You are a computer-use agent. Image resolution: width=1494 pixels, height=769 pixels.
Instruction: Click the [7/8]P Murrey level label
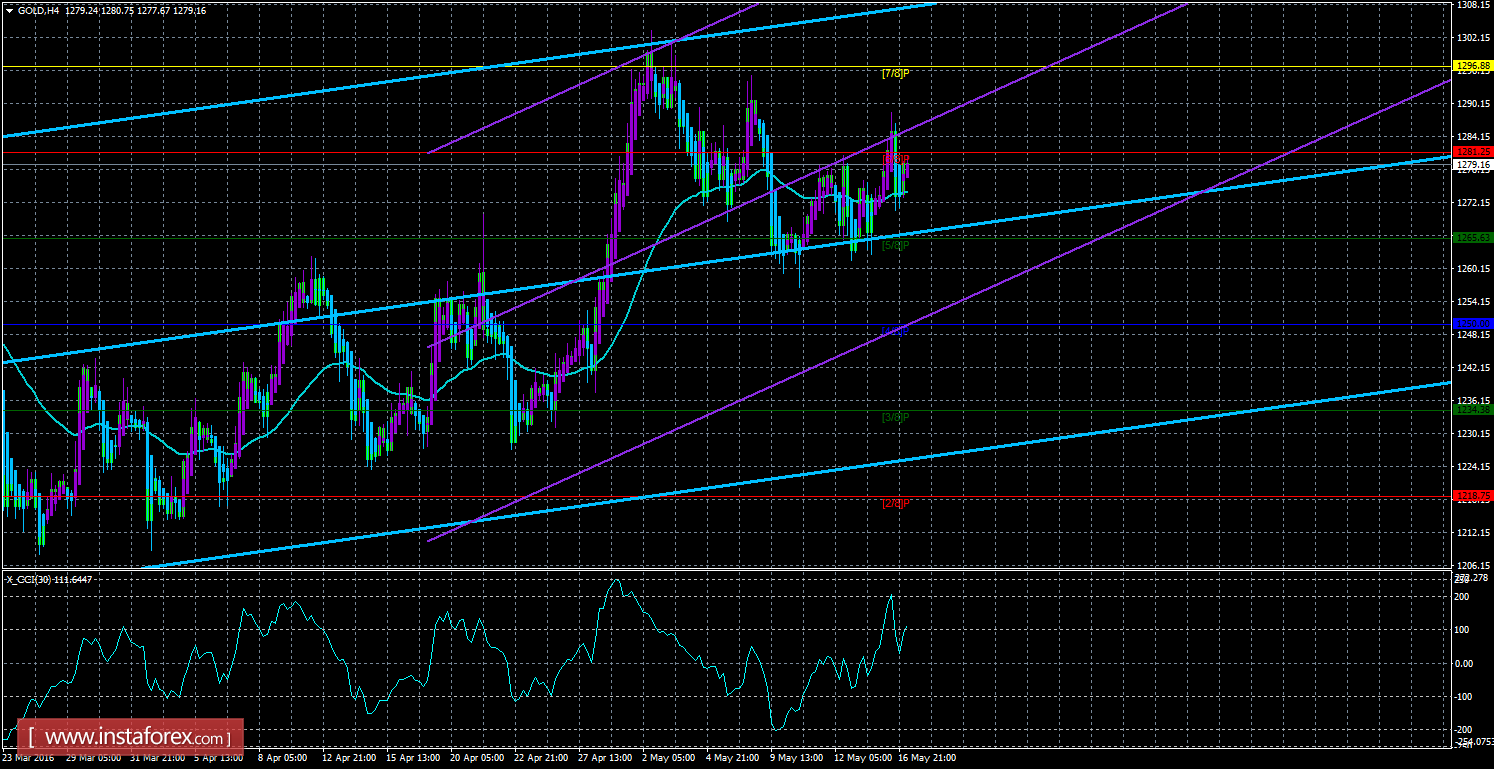pyautogui.click(x=895, y=73)
